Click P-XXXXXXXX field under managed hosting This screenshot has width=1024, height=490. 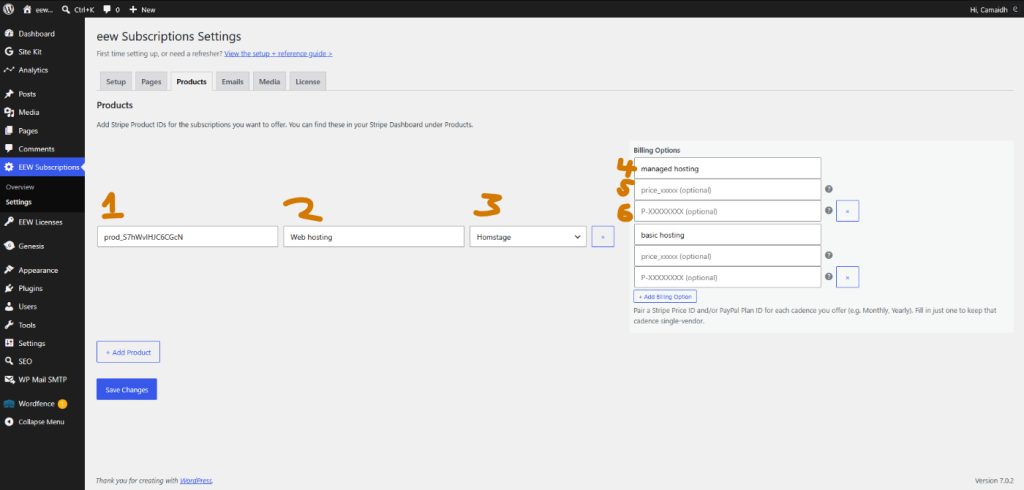727,211
